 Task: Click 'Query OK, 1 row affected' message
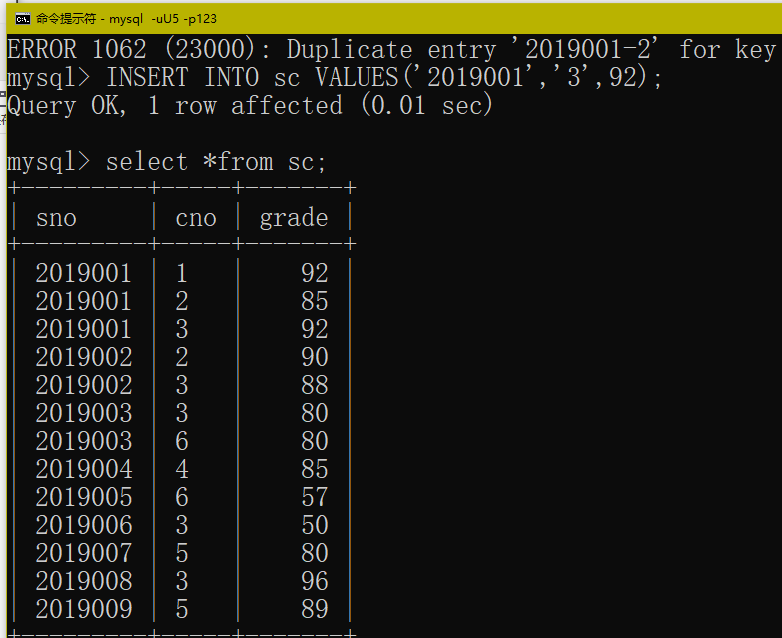point(250,105)
